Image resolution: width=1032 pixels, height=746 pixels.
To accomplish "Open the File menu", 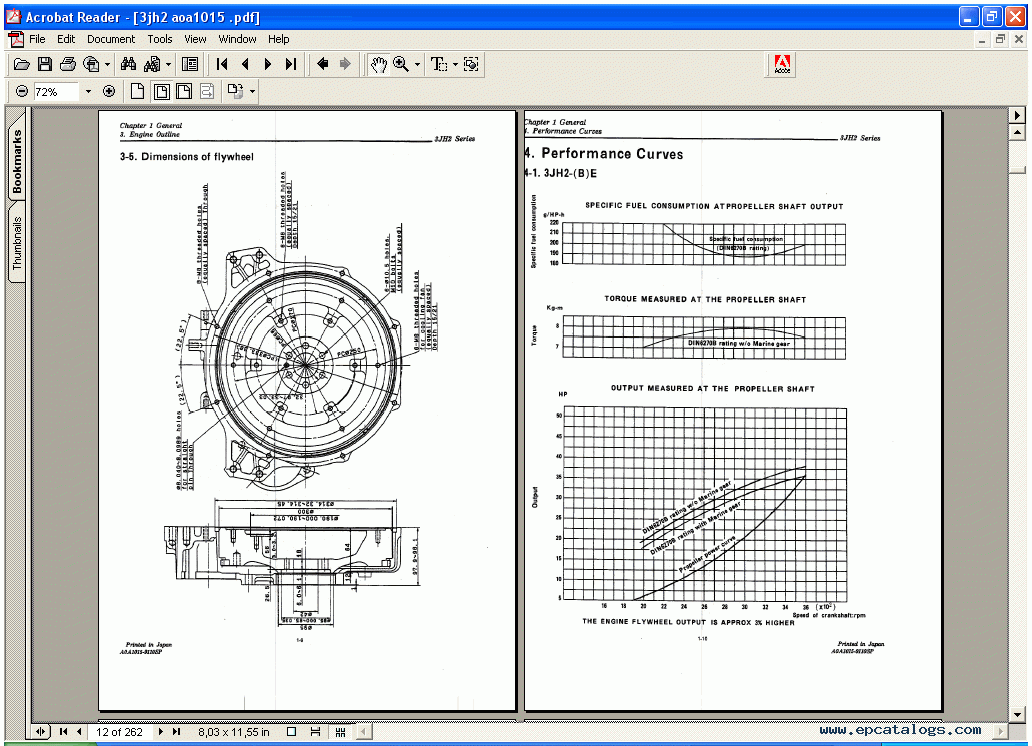I will [37, 40].
